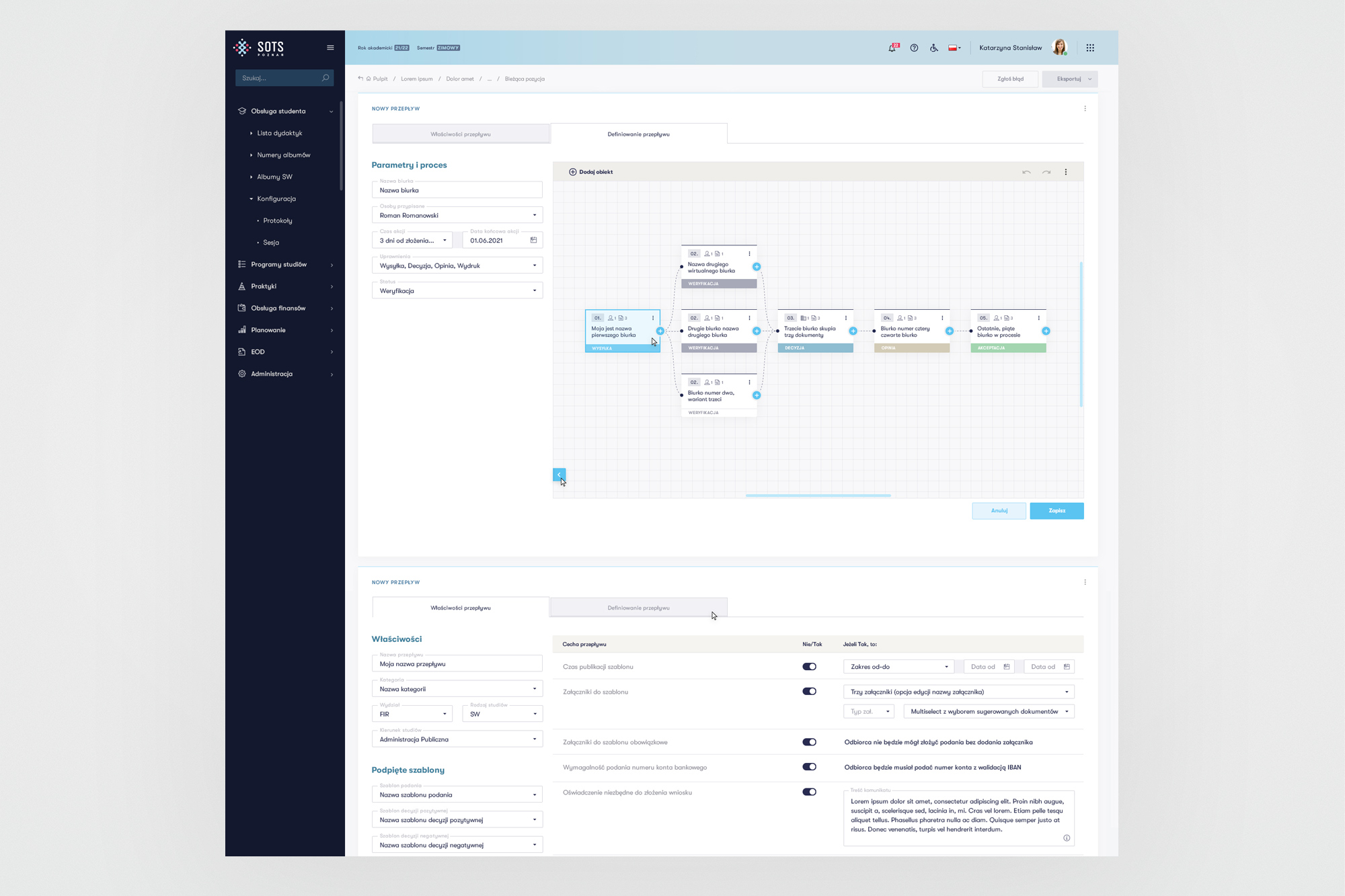The height and width of the screenshot is (896, 1345).
Task: Switch to upper Właściwości przepływu tab
Action: pos(461,134)
